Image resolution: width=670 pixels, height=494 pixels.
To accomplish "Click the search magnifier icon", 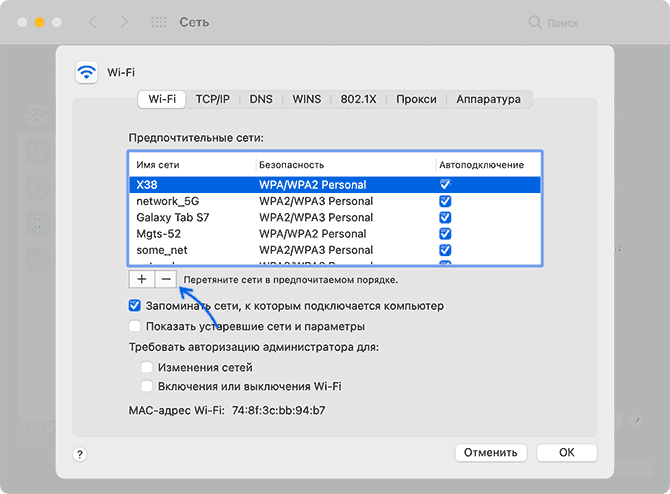I will 535,22.
